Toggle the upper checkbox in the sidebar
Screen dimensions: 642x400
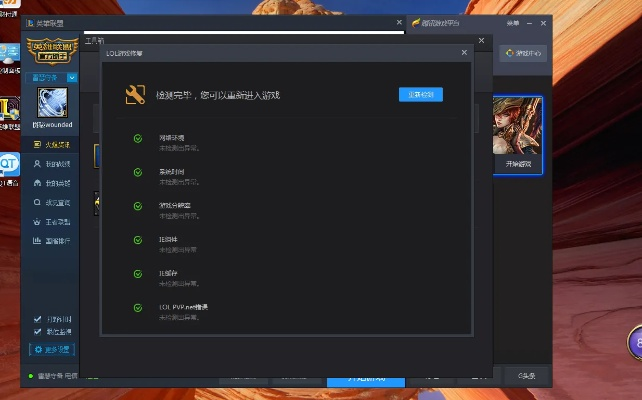coord(37,319)
